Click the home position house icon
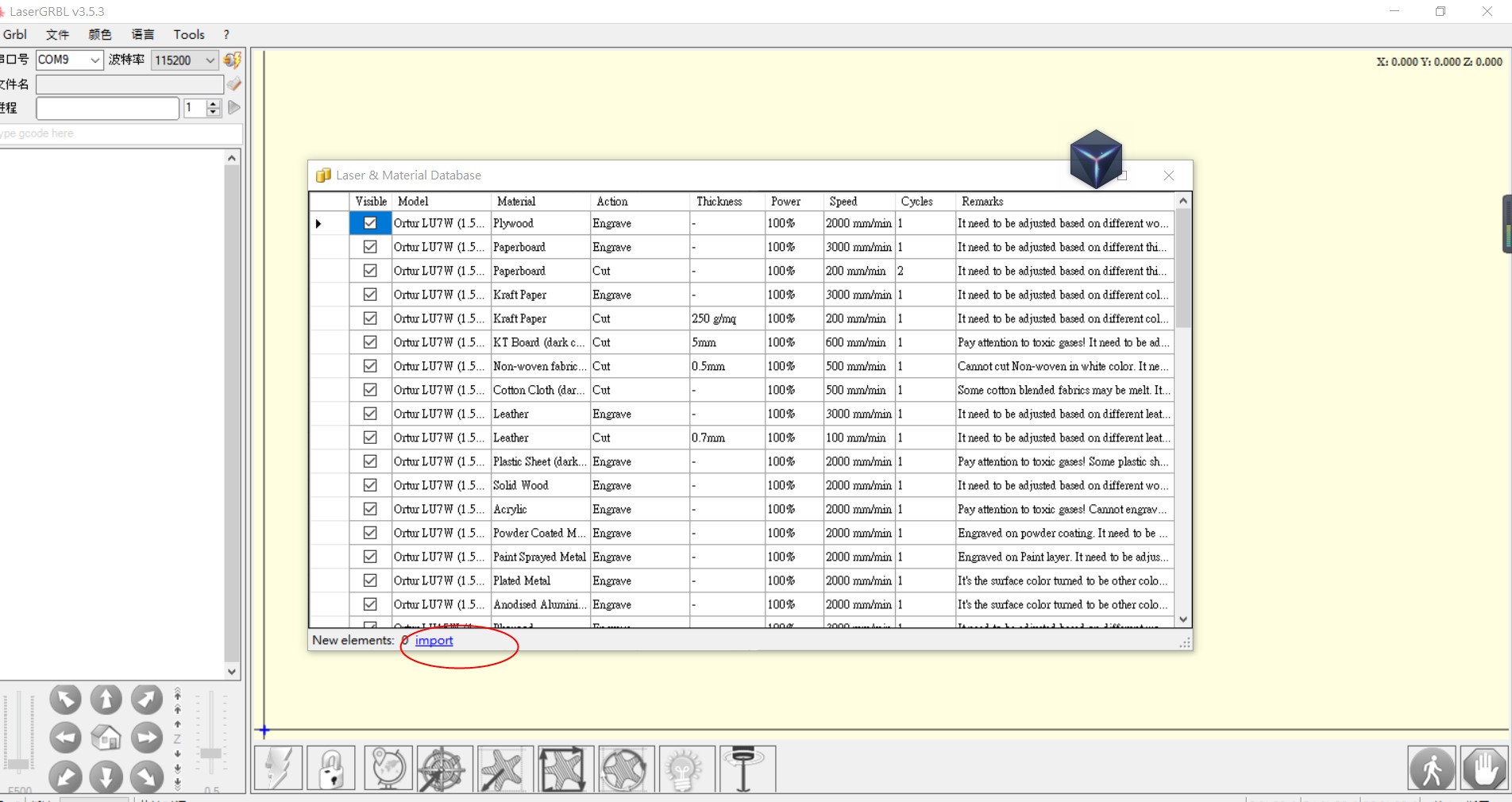 coord(106,738)
